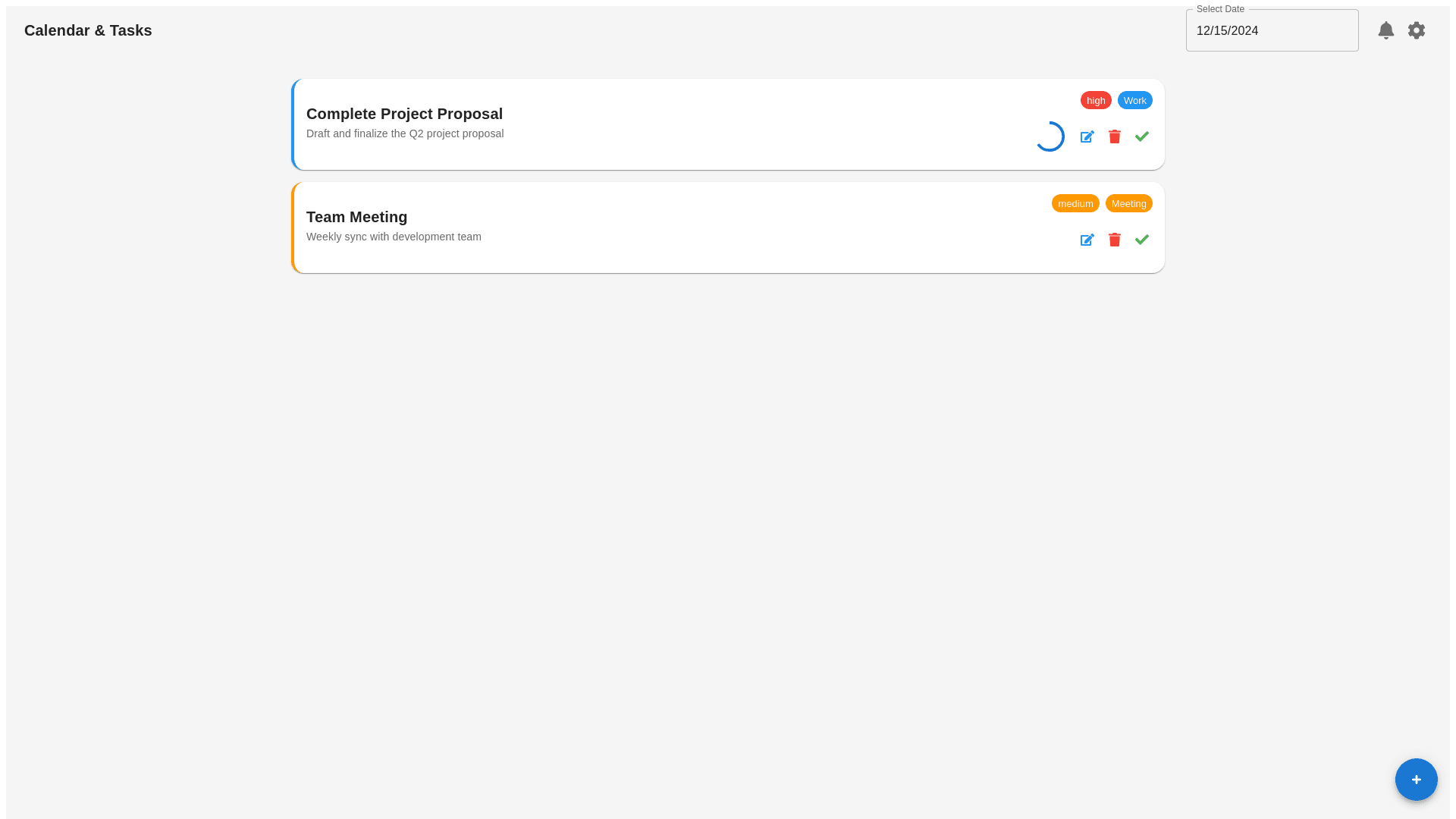Click the Work category chip
Screen dimensions: 1456x819
[x=1134, y=100]
